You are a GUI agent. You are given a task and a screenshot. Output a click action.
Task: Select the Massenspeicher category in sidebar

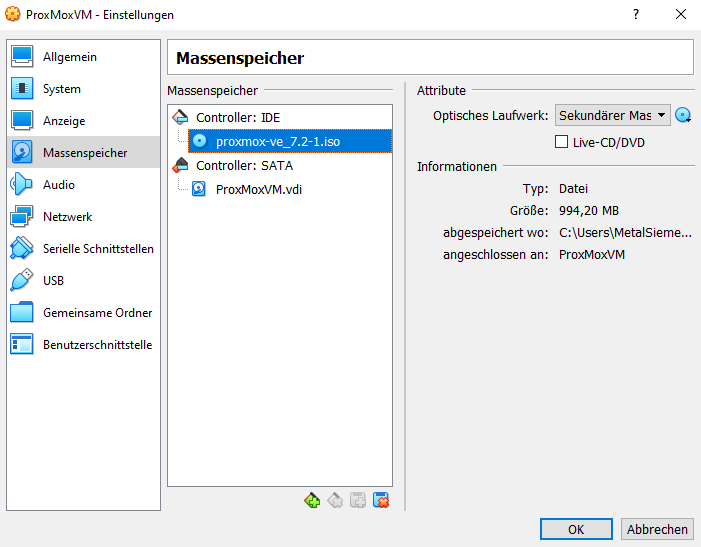[x=83, y=152]
